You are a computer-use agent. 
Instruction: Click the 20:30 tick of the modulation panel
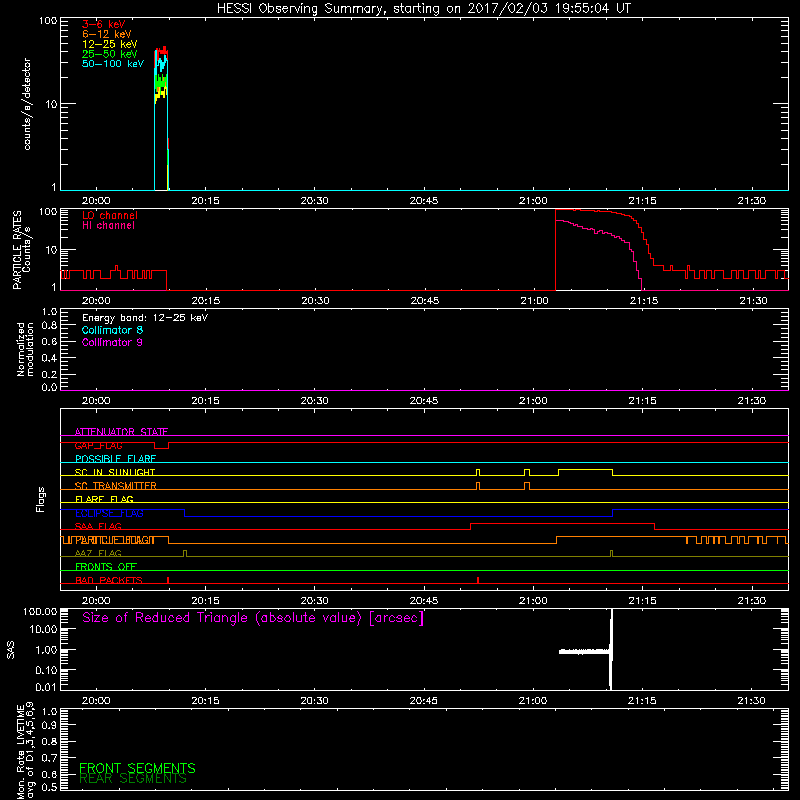coord(314,401)
